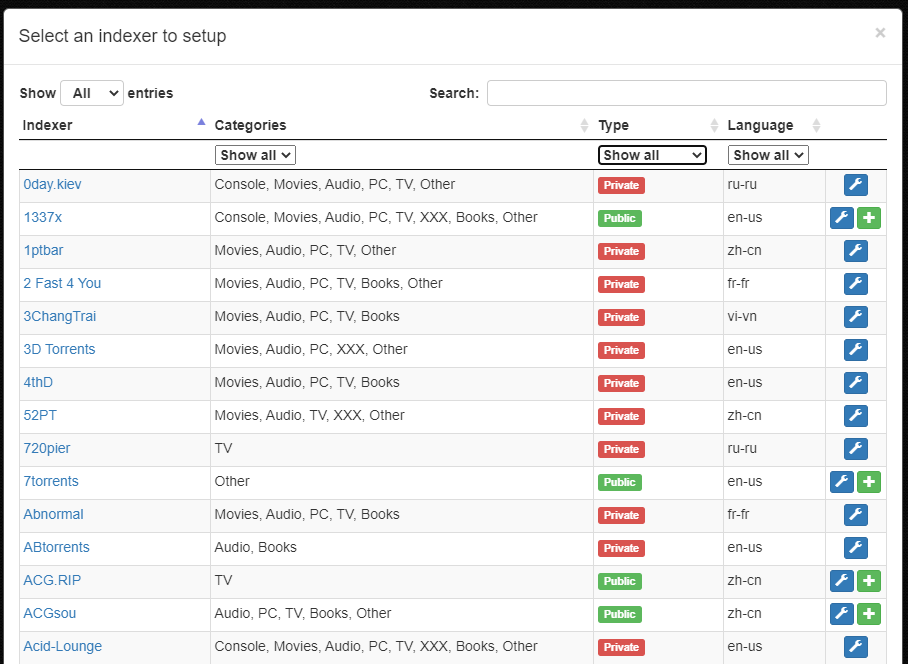Open the ABtorrents configuration wrench icon
Viewport: 908px width, 664px height.
tap(855, 547)
